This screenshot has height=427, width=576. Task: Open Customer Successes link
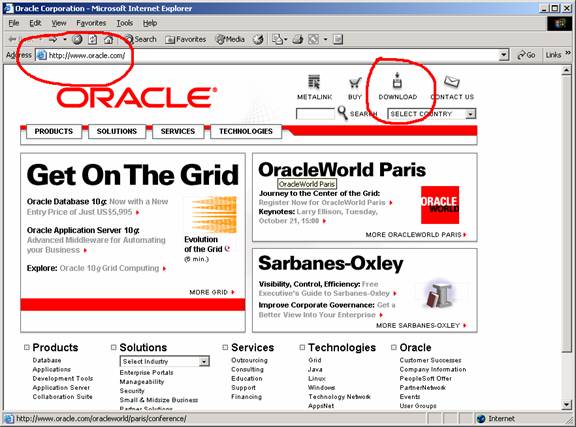coord(430,360)
